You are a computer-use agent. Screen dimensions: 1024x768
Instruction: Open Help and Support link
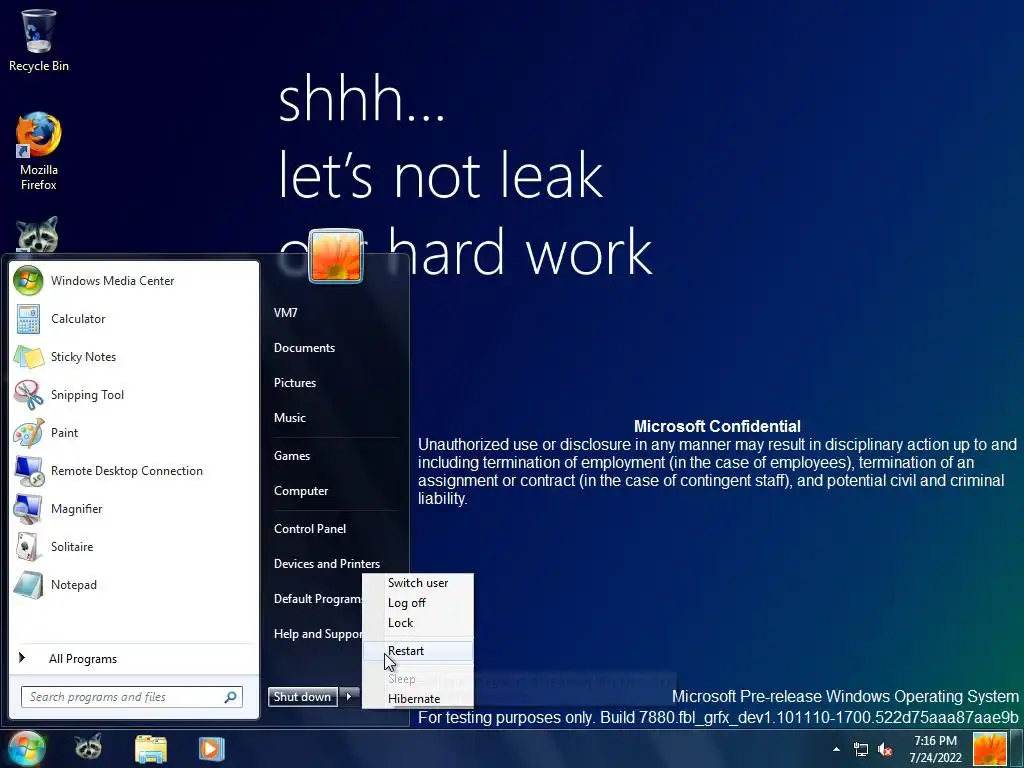pos(318,634)
